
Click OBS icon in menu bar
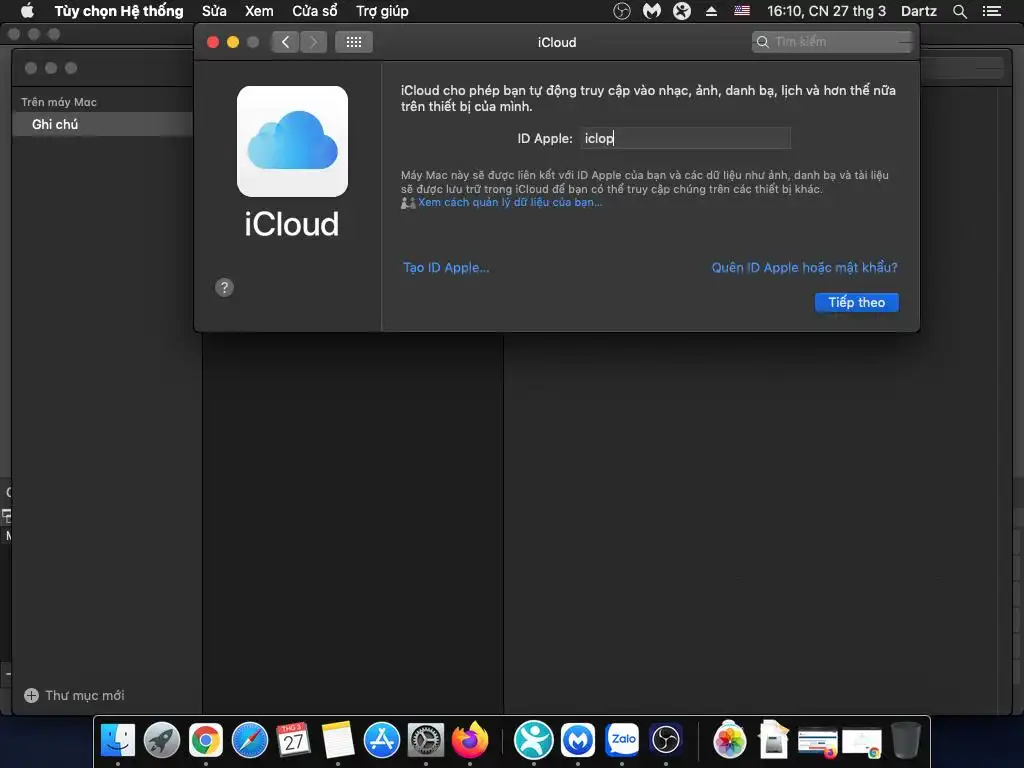click(622, 11)
